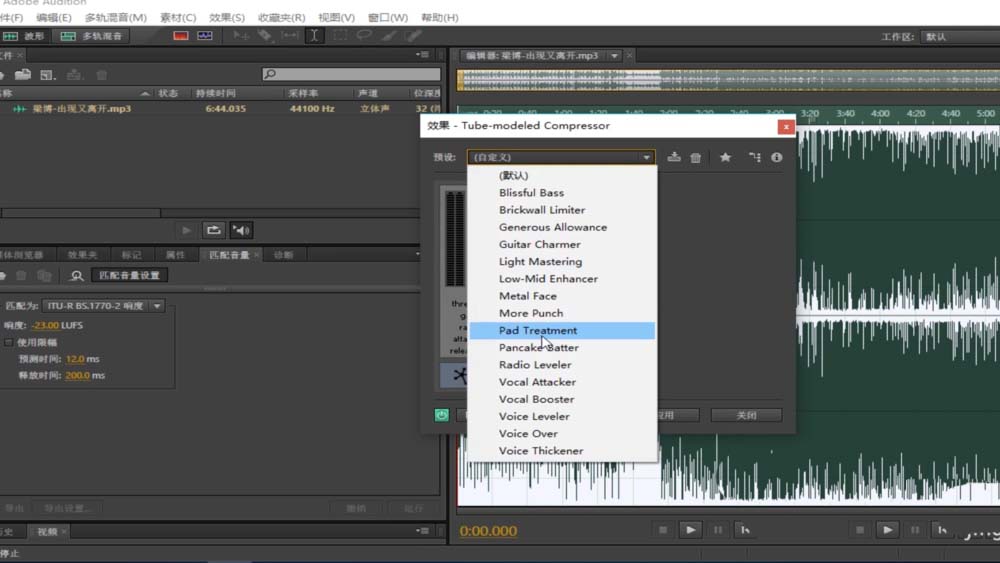Click the Files panel search field
Image resolution: width=1000 pixels, height=563 pixels.
[x=351, y=75]
